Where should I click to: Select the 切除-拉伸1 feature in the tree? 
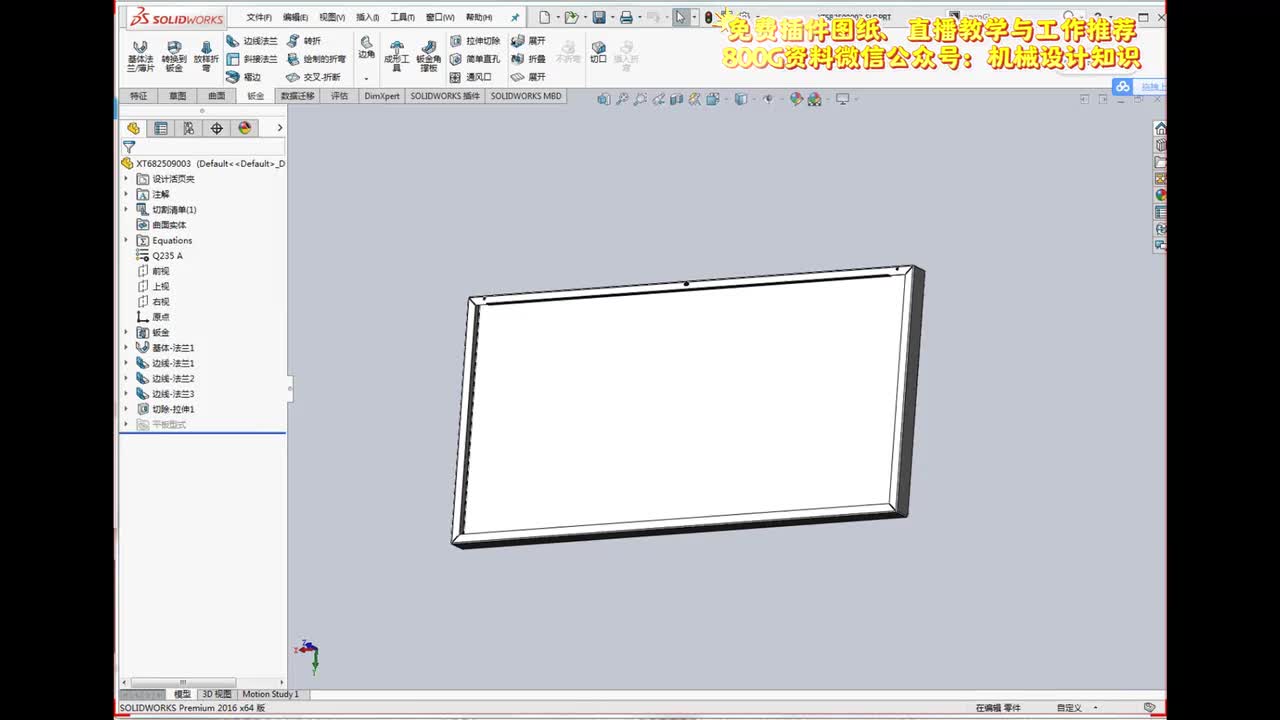(x=165, y=409)
